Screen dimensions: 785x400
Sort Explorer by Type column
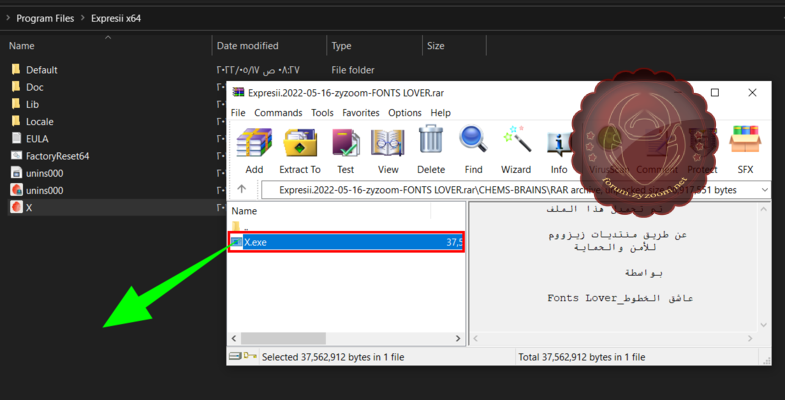coord(341,46)
